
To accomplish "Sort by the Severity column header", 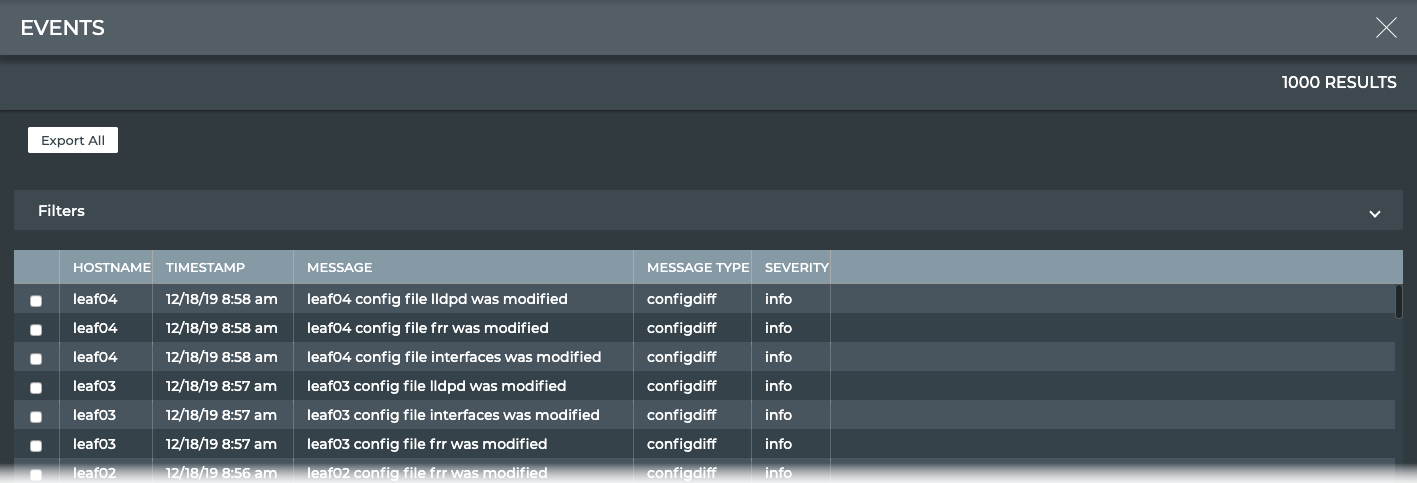I will coord(796,267).
